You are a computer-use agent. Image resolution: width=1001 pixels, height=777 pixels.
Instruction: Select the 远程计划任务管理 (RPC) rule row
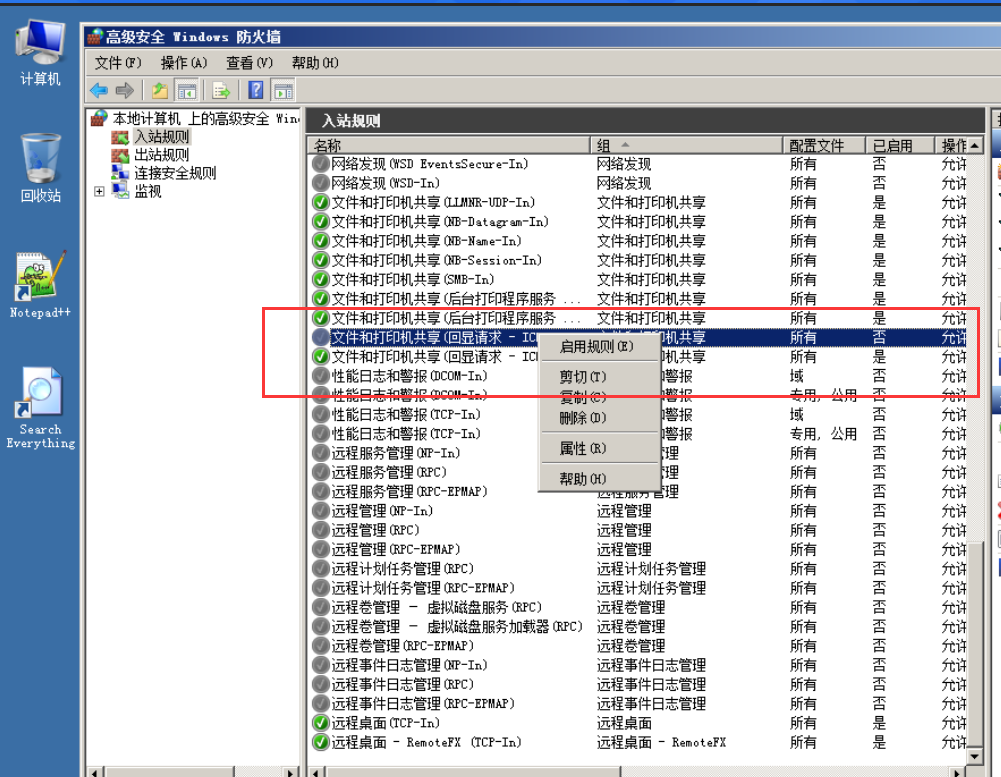[x=638, y=569]
